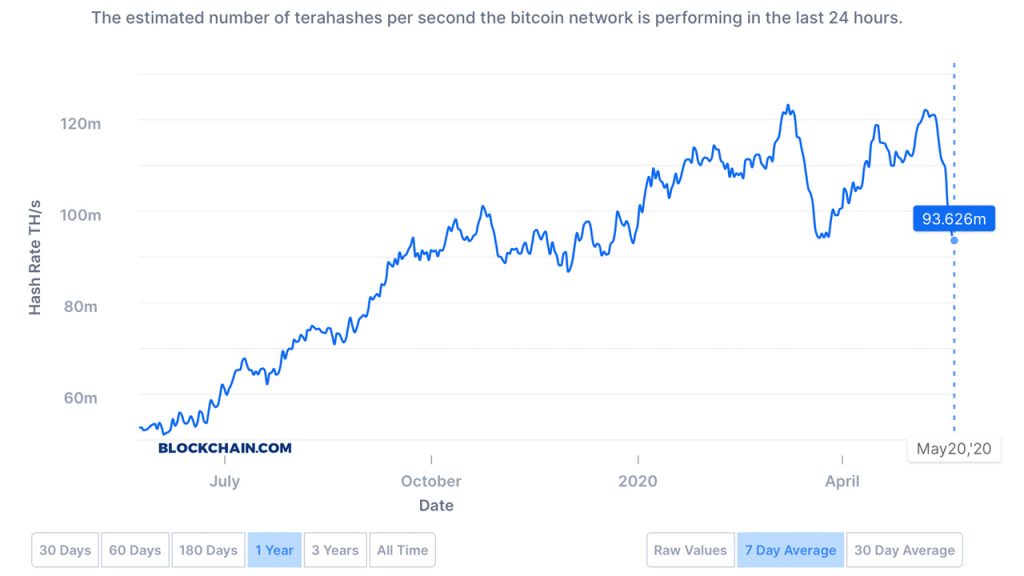1024x576 pixels.
Task: Click the BLOCKCHAIN.COM logo
Action: (222, 448)
